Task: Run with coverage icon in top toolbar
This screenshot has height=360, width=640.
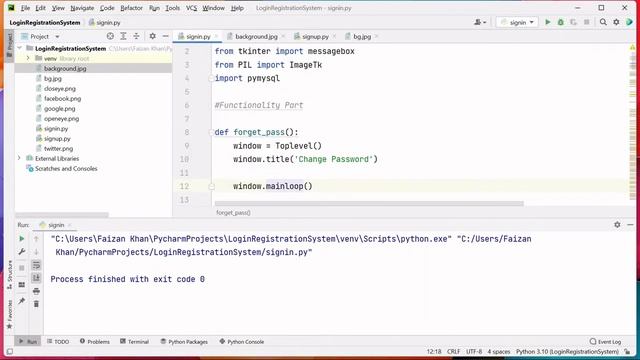Action: click(573, 22)
